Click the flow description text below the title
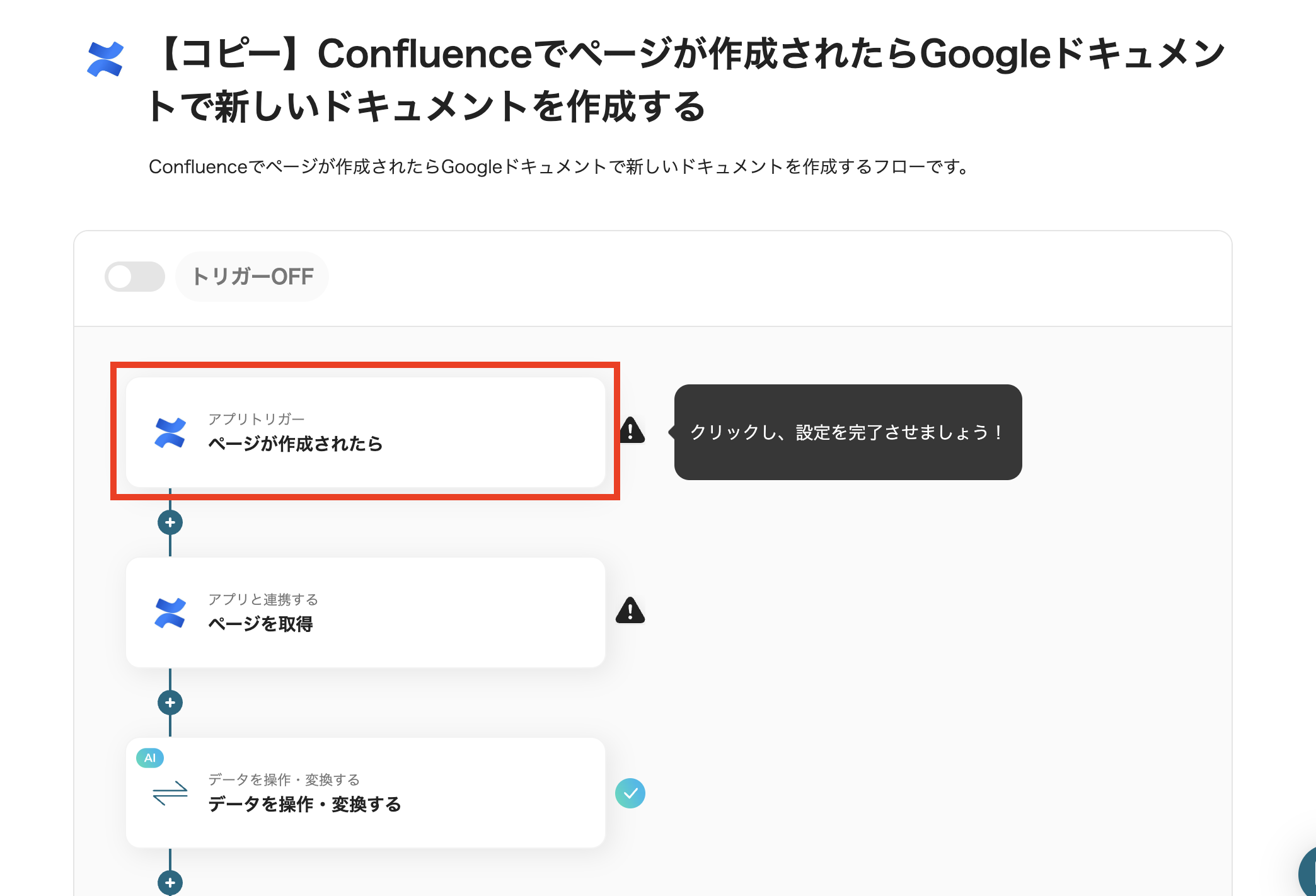The image size is (1316, 896). click(558, 167)
